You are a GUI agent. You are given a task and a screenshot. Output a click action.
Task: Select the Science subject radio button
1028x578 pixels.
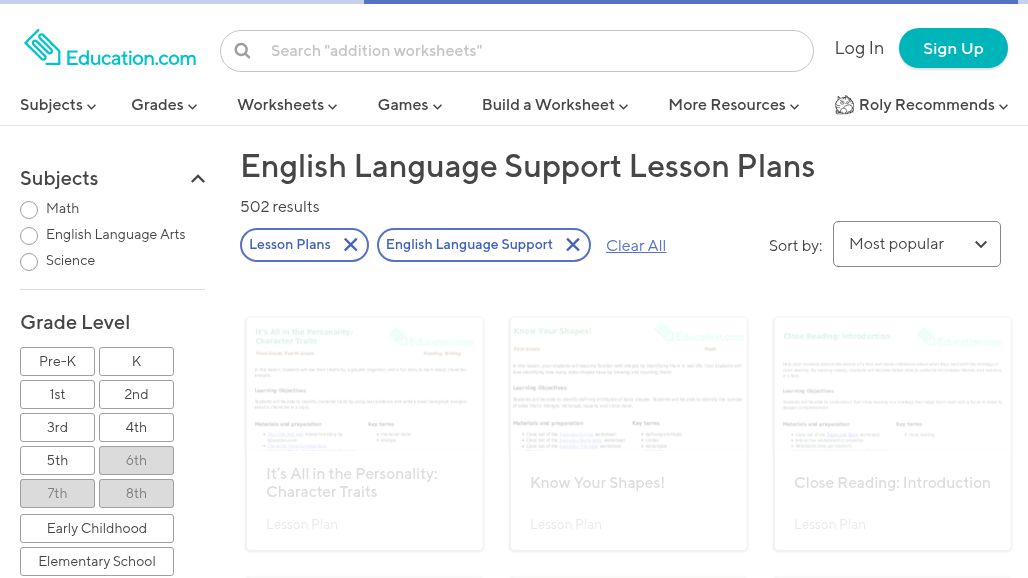click(x=29, y=262)
